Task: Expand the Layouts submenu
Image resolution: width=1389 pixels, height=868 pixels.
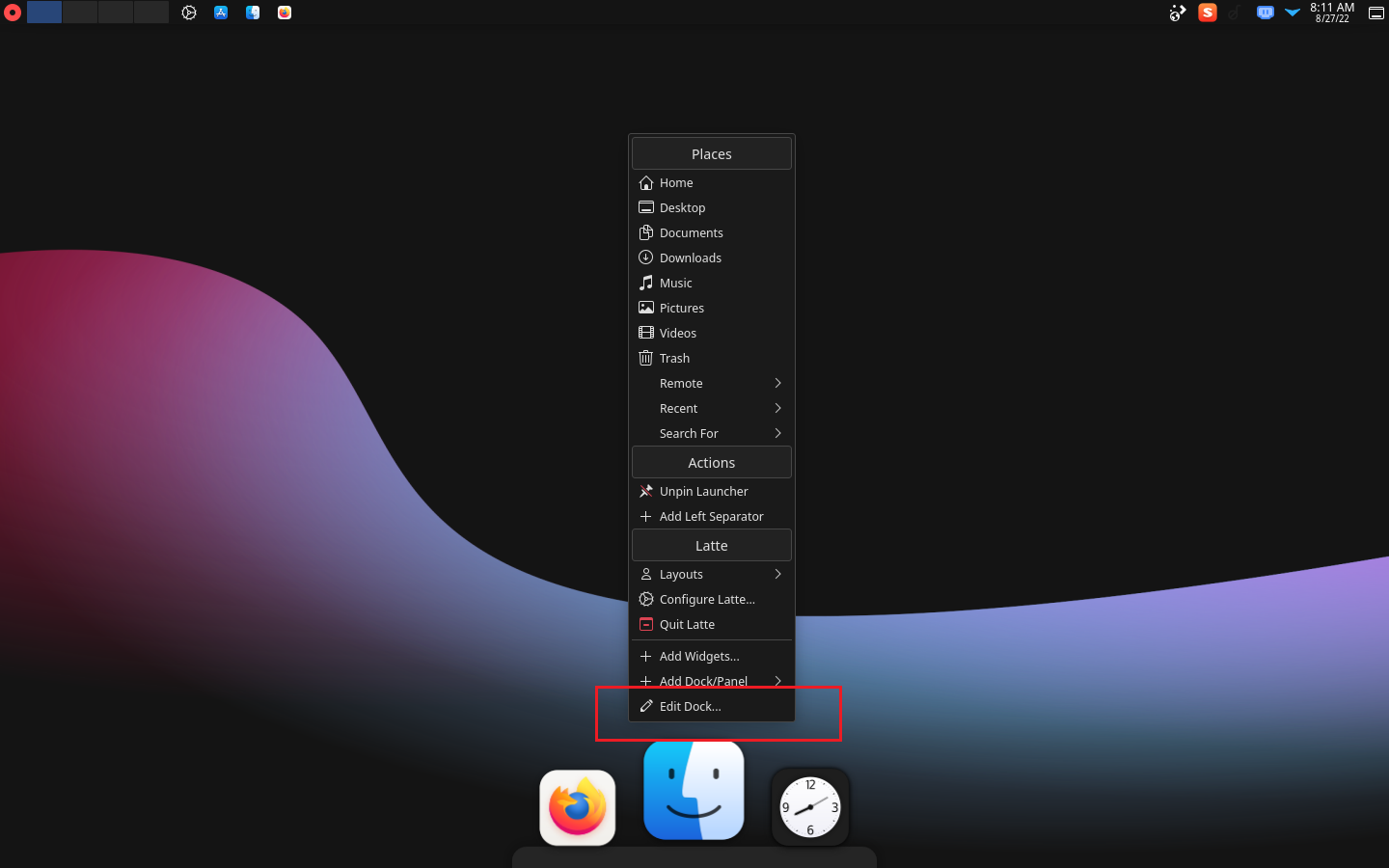Action: 712,574
